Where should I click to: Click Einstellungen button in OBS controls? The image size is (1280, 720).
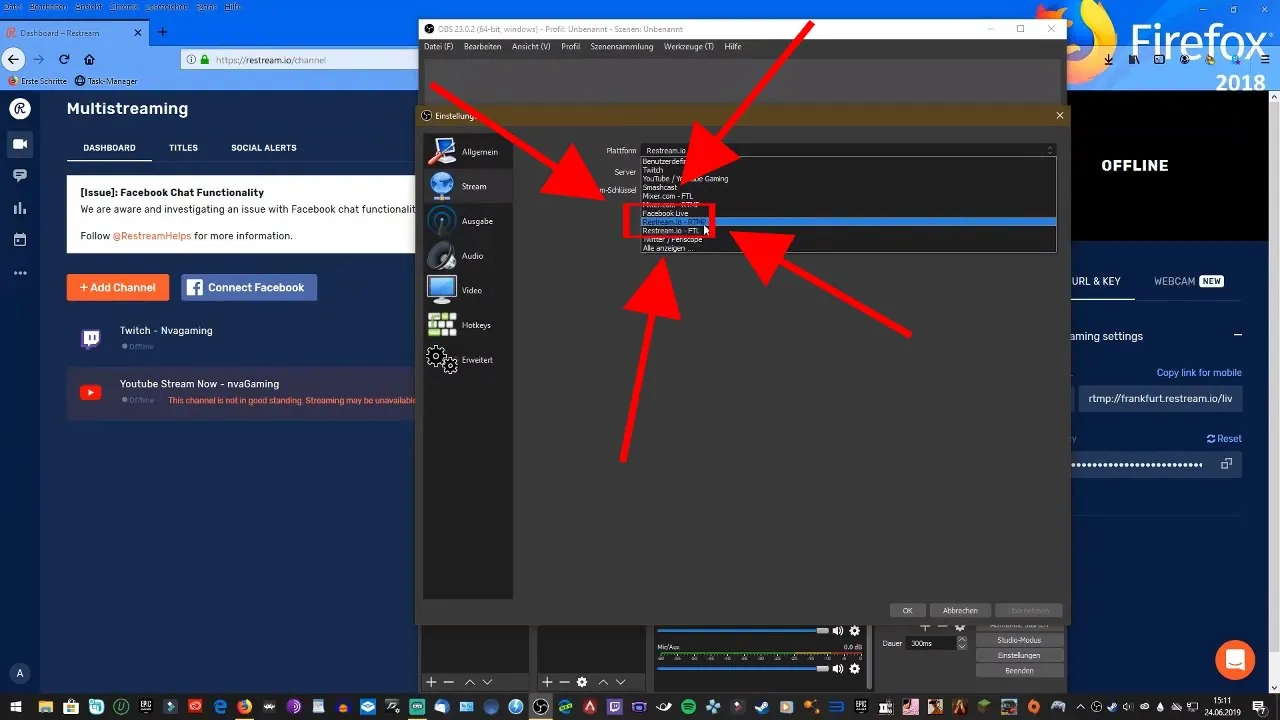pyautogui.click(x=1019, y=655)
